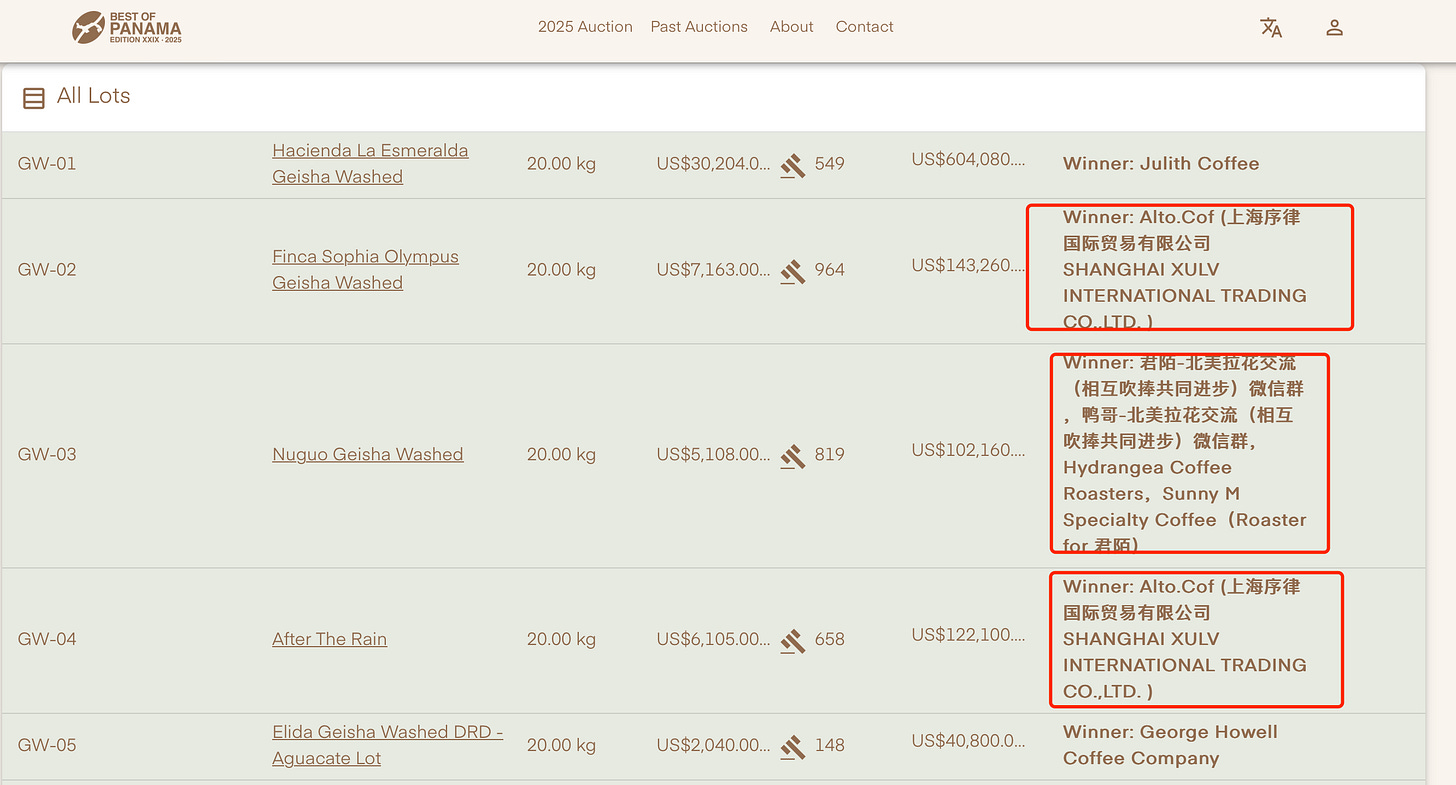The height and width of the screenshot is (785, 1456).
Task: Click the 20.00 kg weight for GW-03
Action: click(x=561, y=454)
